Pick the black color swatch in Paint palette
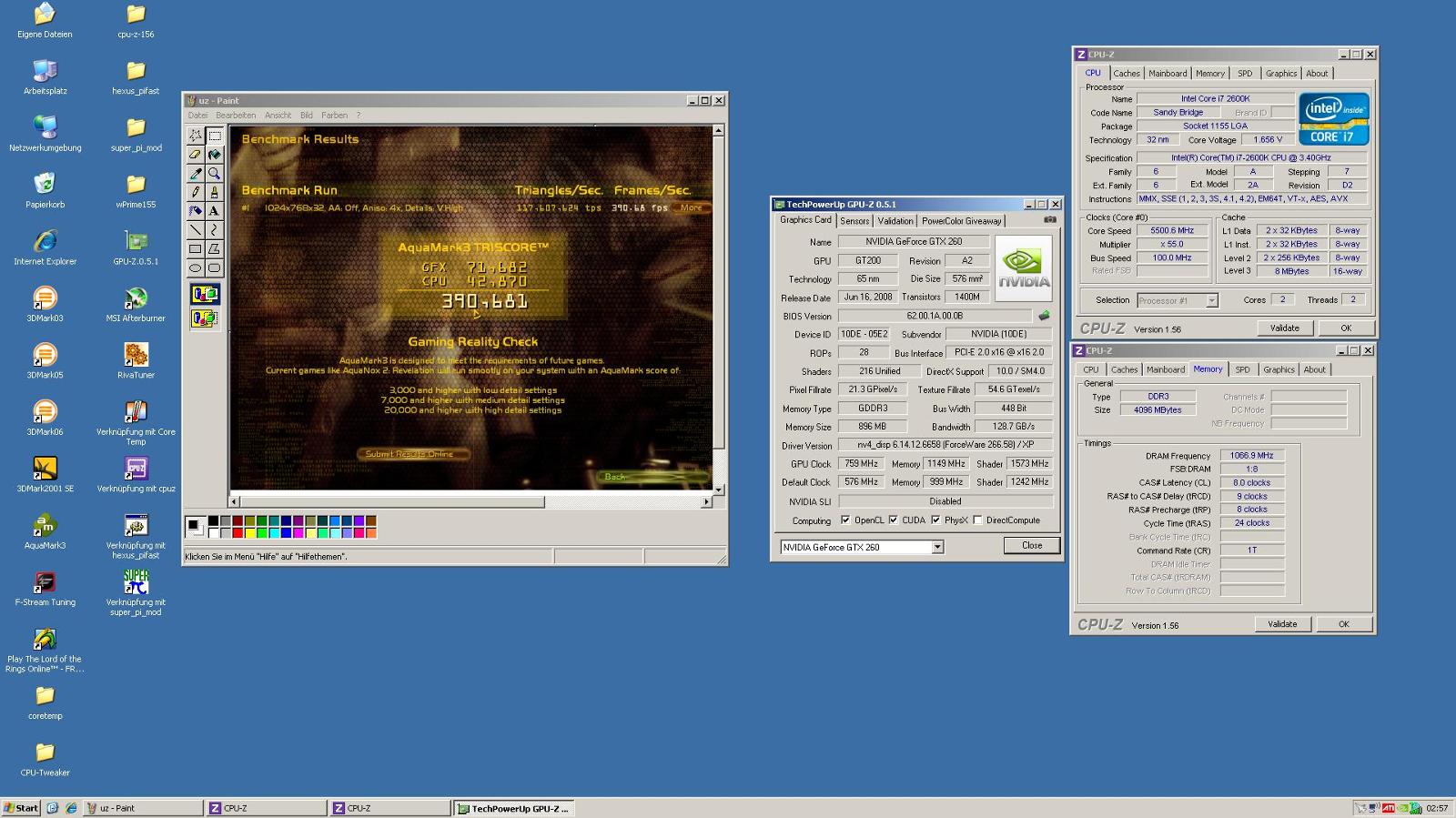The image size is (1456, 818). point(213,520)
